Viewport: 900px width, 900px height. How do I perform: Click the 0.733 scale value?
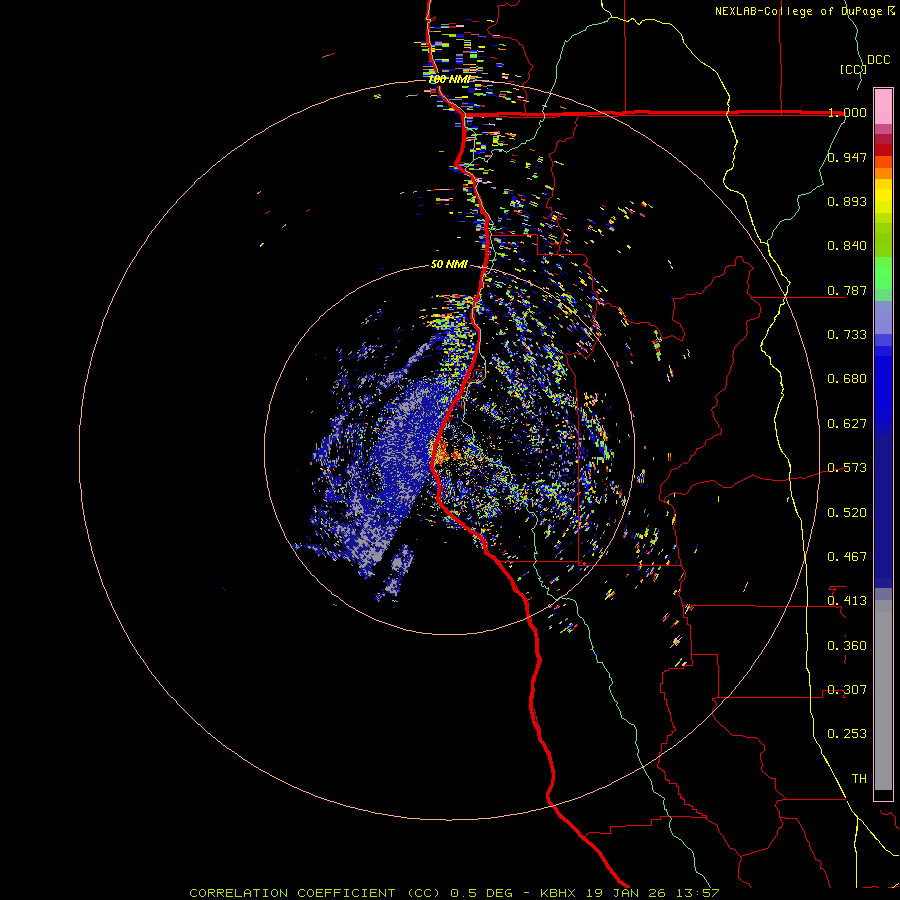[x=847, y=335]
